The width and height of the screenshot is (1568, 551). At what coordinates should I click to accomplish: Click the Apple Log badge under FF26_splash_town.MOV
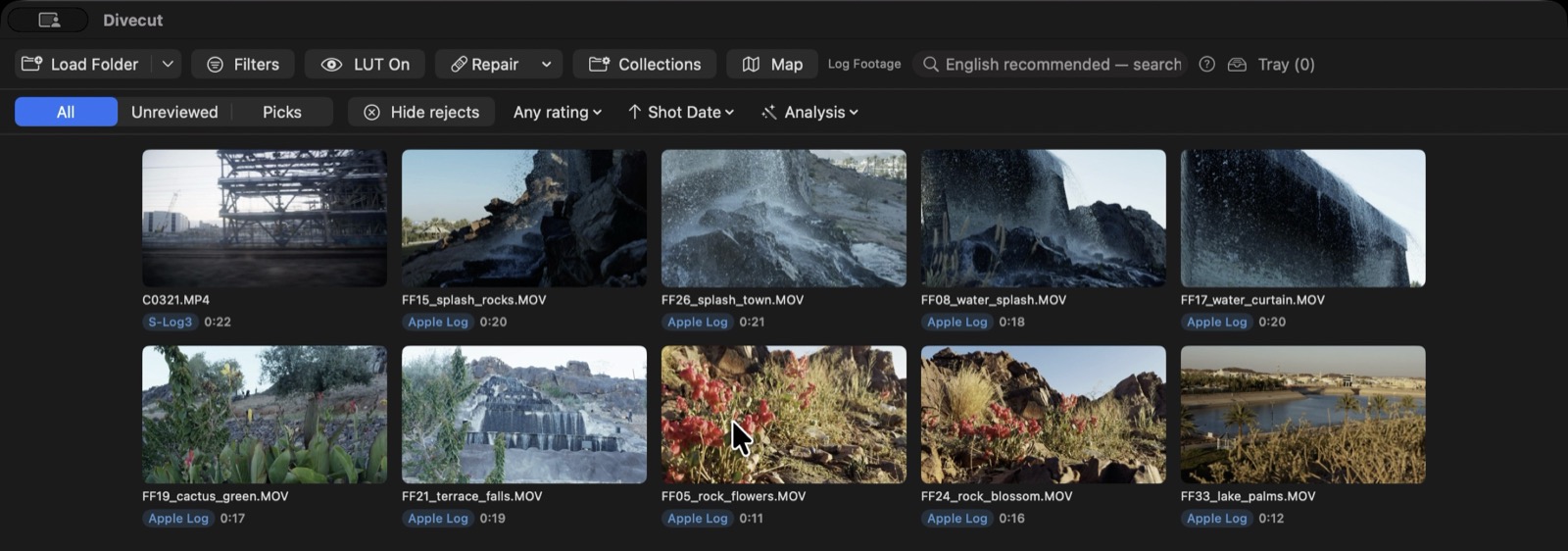(698, 322)
